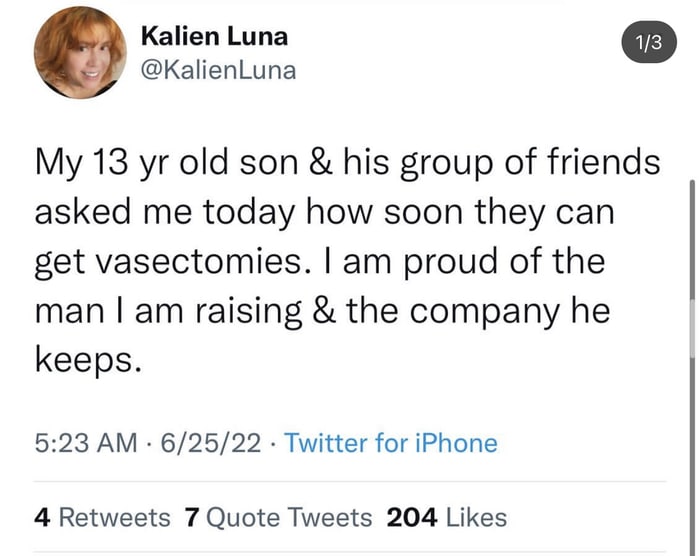This screenshot has width=700, height=556.
Task: Click the vertical scrollbar on the right edge
Action: pyautogui.click(x=692, y=270)
